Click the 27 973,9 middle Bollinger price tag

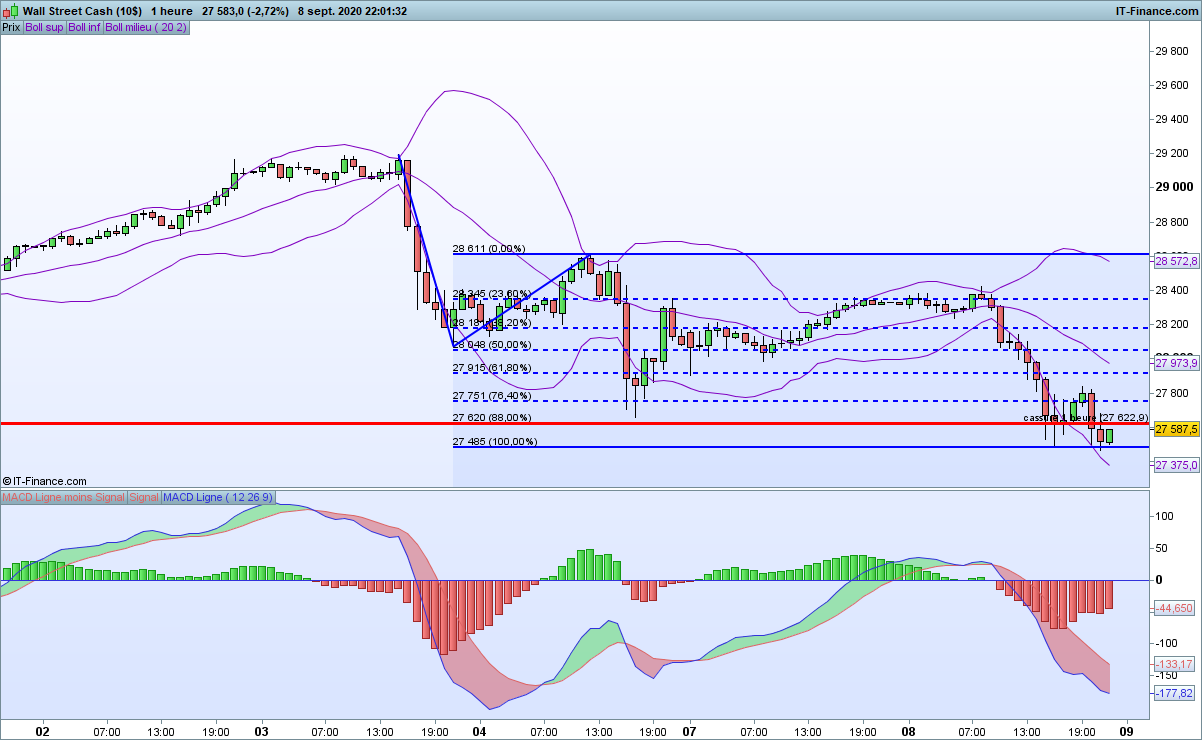[1176, 364]
